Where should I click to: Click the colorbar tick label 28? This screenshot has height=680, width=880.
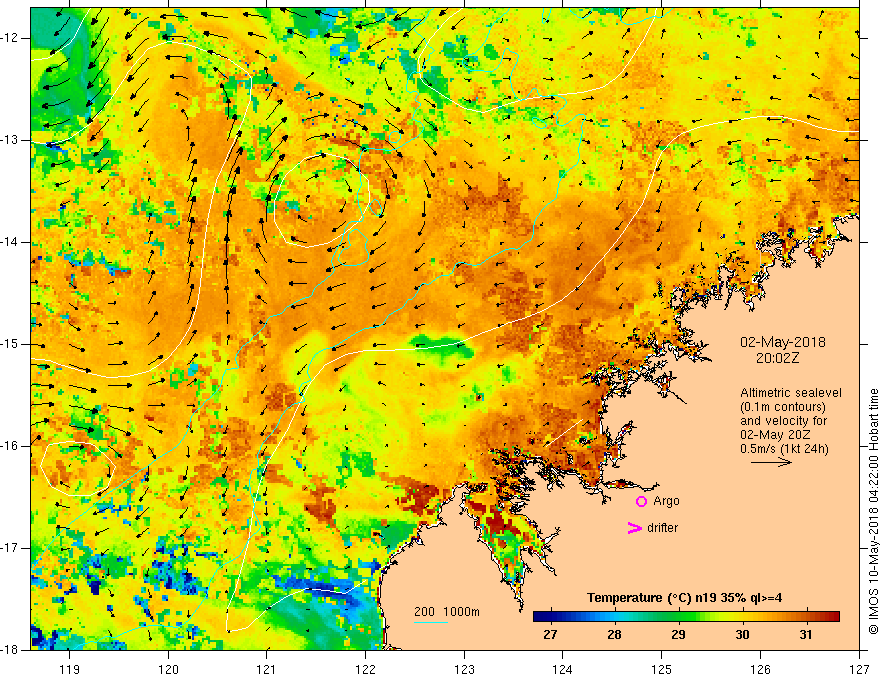614,635
